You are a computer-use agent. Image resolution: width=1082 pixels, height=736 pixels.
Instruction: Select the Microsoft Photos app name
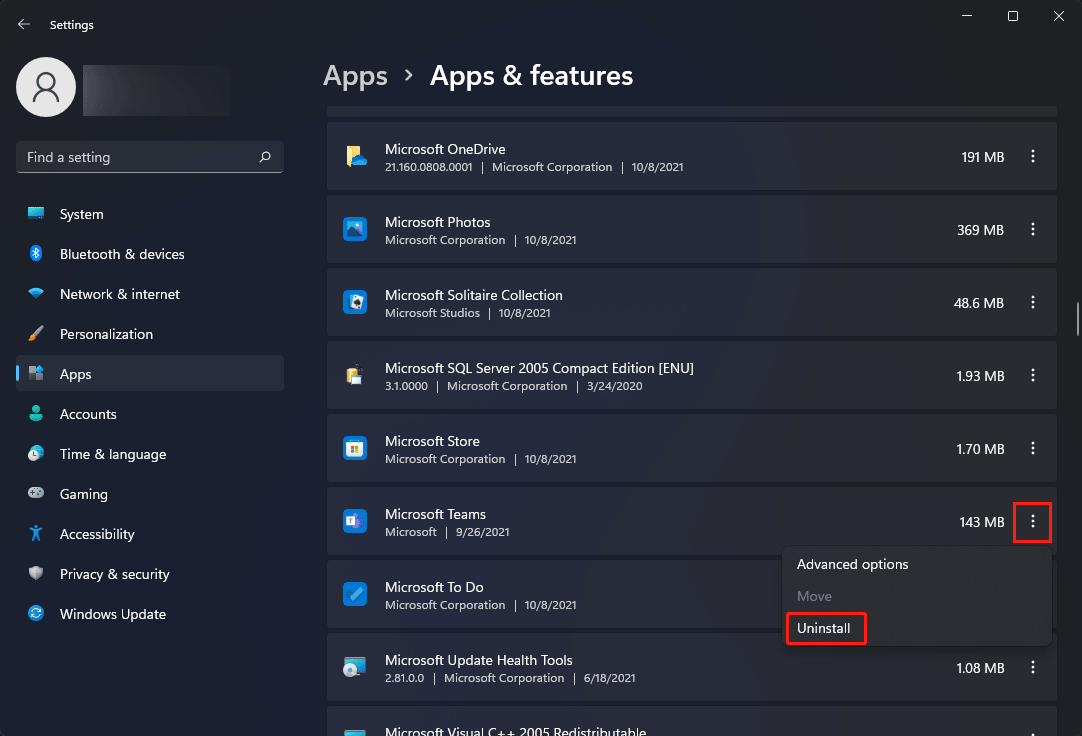(437, 222)
